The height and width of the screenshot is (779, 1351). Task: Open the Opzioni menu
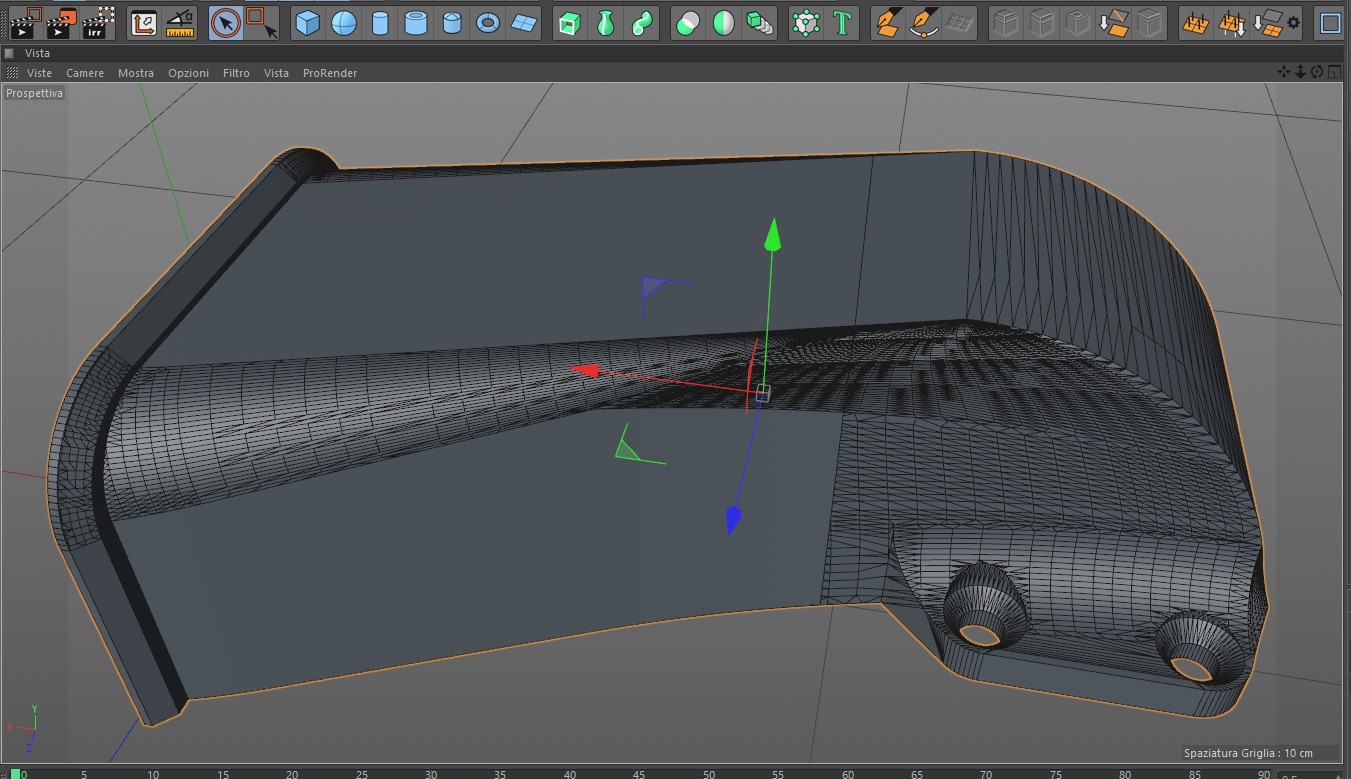(x=188, y=73)
